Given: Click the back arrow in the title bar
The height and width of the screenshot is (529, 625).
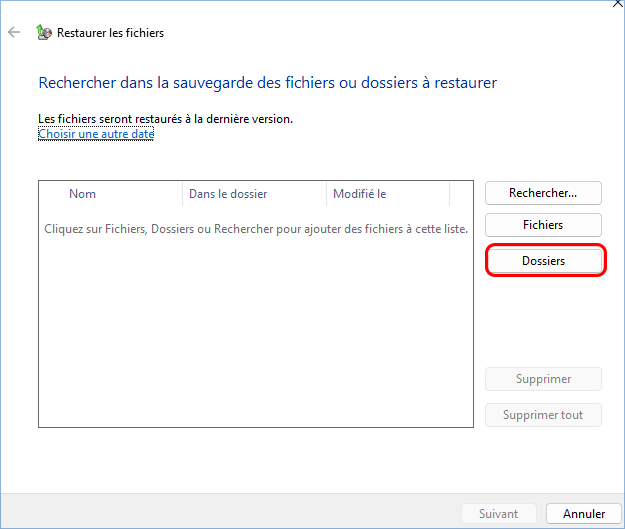Looking at the screenshot, I should pos(14,33).
